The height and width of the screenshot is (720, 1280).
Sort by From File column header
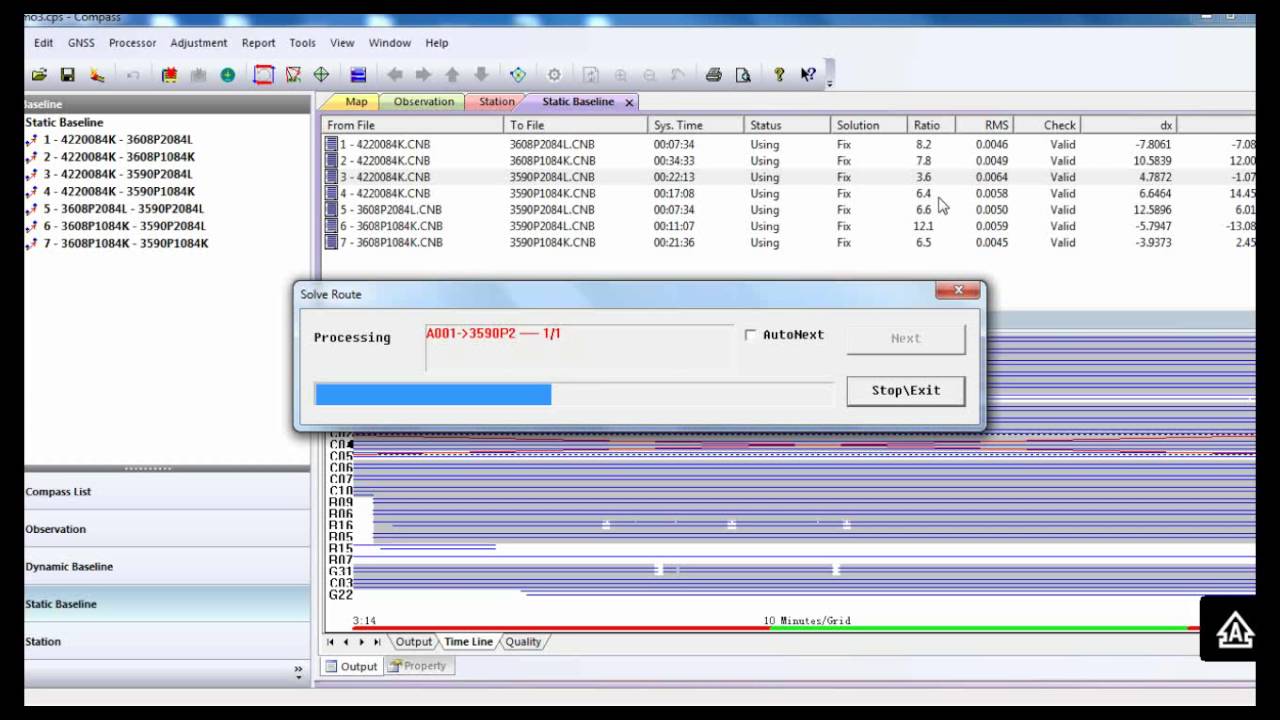(413, 125)
